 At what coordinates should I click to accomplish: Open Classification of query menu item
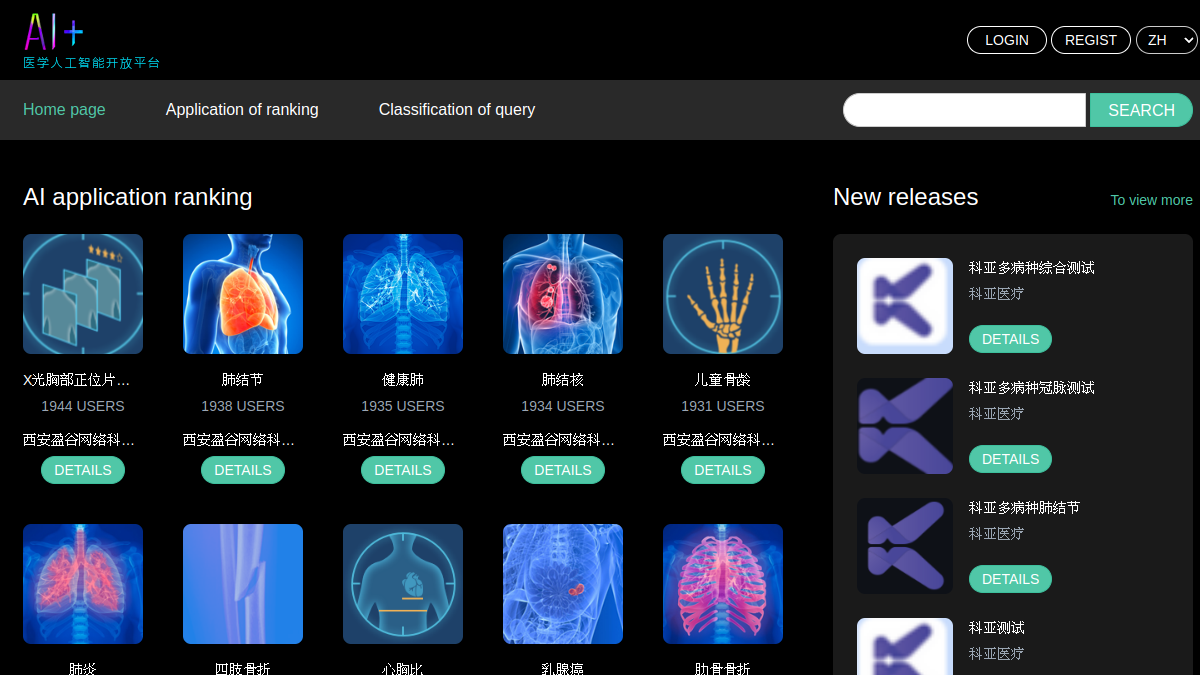(x=457, y=110)
